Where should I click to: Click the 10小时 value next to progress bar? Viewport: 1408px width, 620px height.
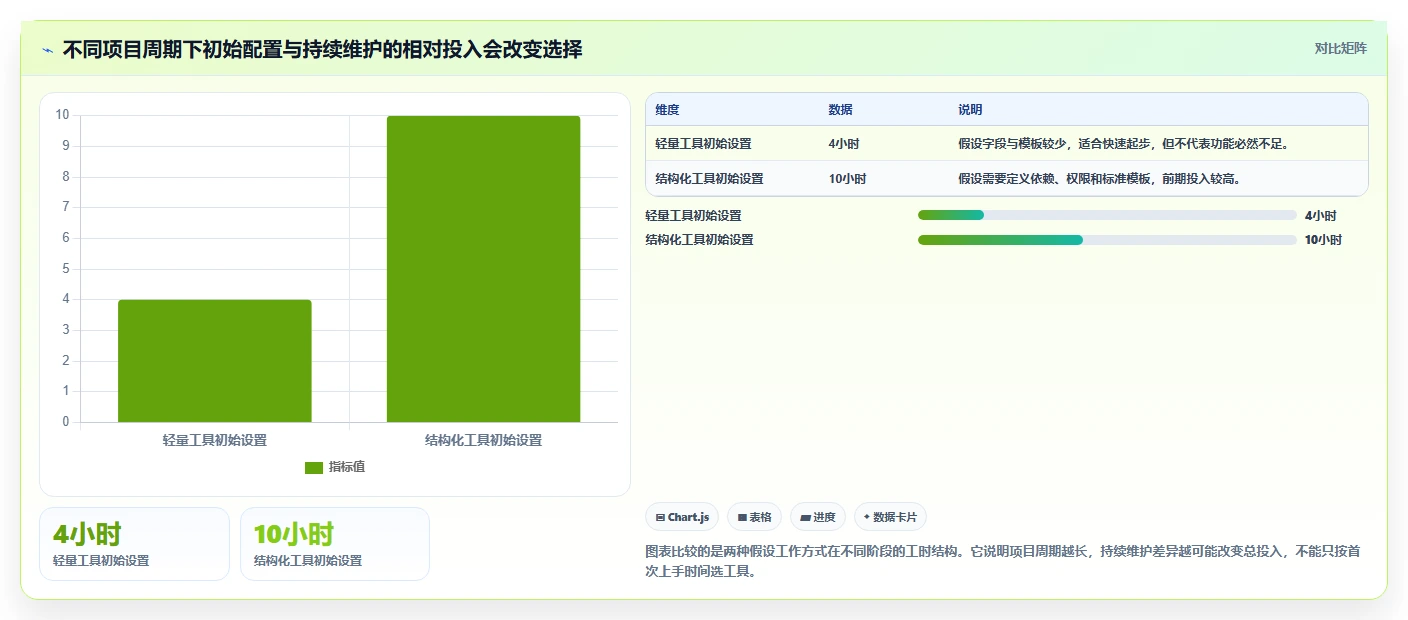(1323, 240)
